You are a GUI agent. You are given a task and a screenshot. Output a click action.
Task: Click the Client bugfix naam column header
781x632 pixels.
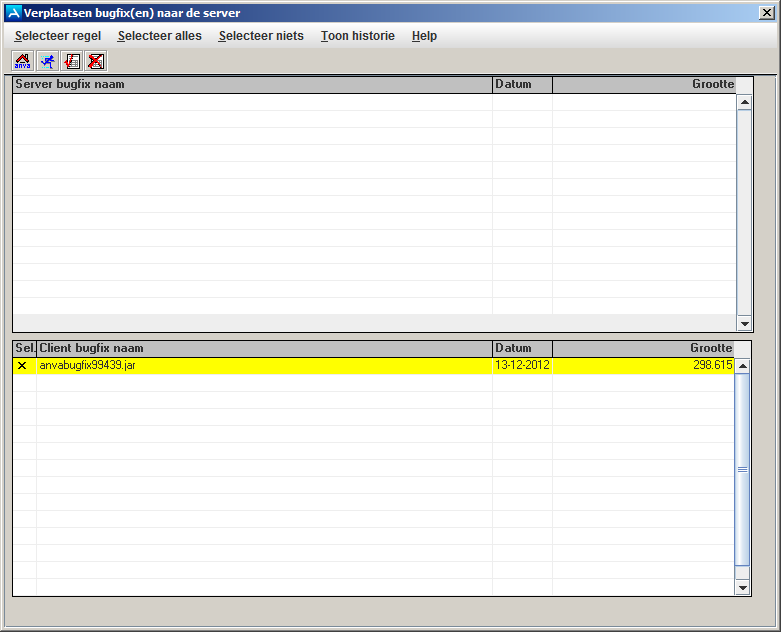coord(264,349)
